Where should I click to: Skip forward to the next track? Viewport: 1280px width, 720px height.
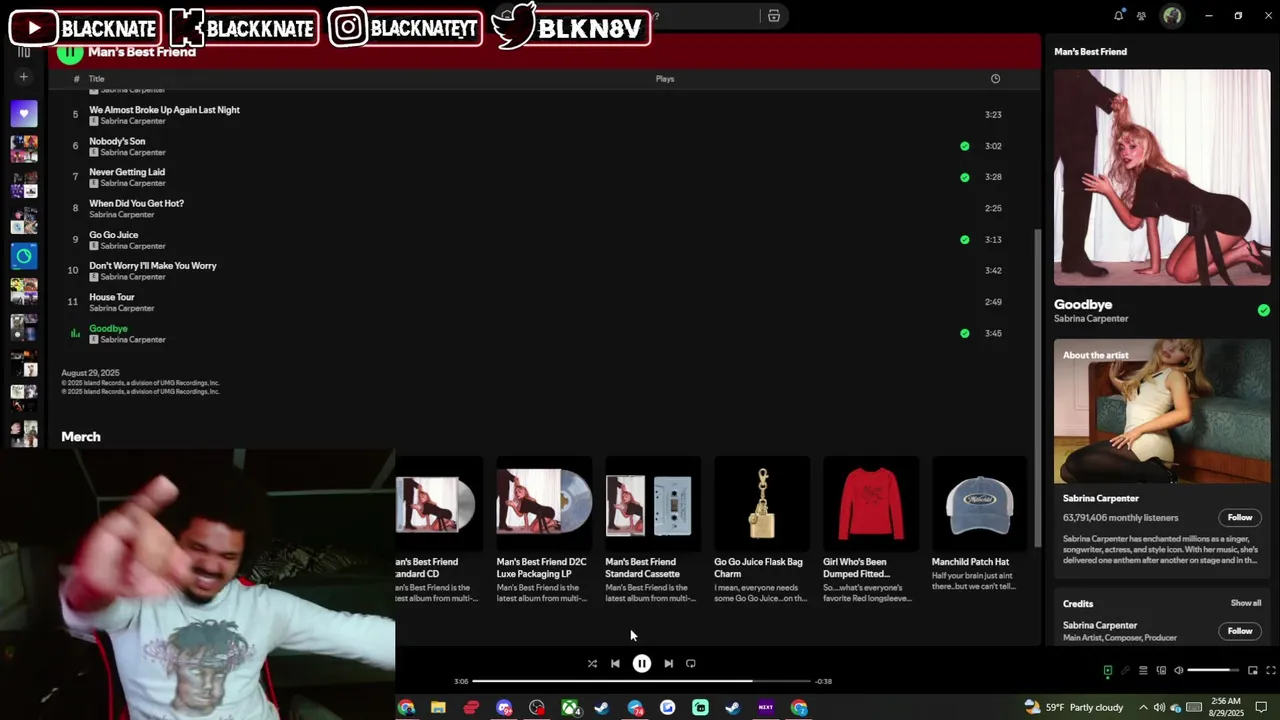[669, 663]
